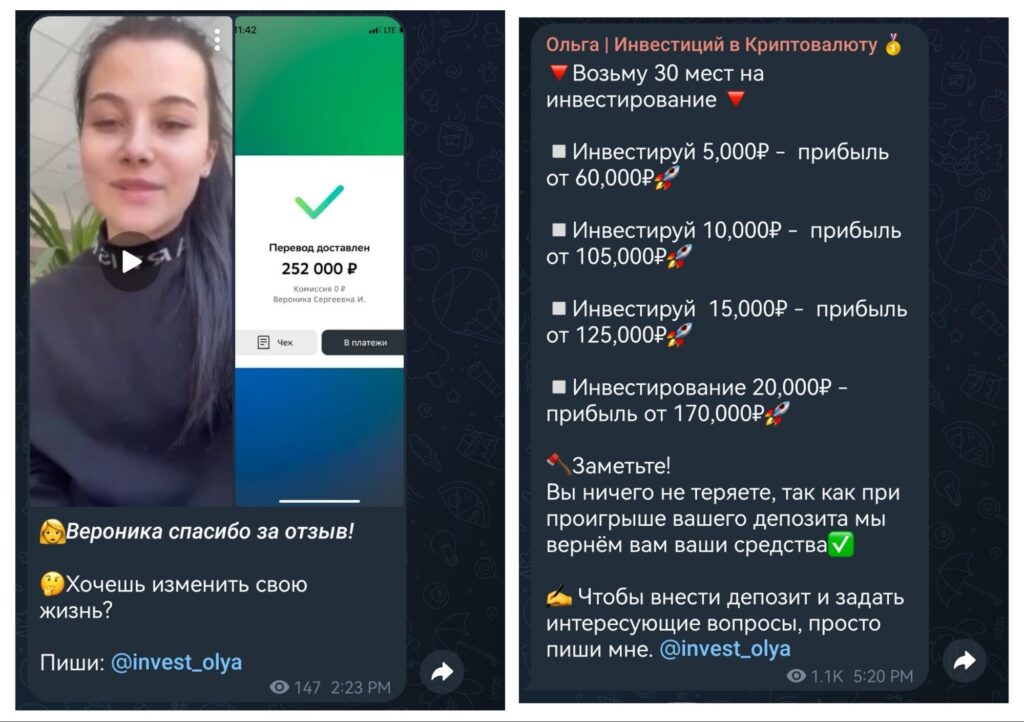This screenshot has width=1024, height=722.
Task: Click the views eye icon showing 147
Action: [280, 687]
